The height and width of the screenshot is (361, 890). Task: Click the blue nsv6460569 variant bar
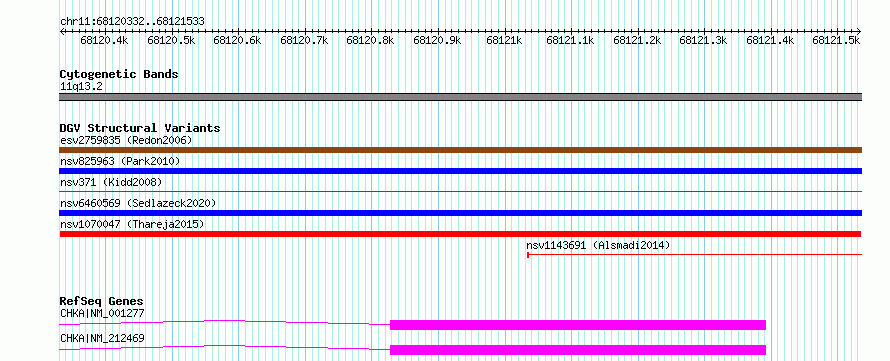(x=460, y=213)
